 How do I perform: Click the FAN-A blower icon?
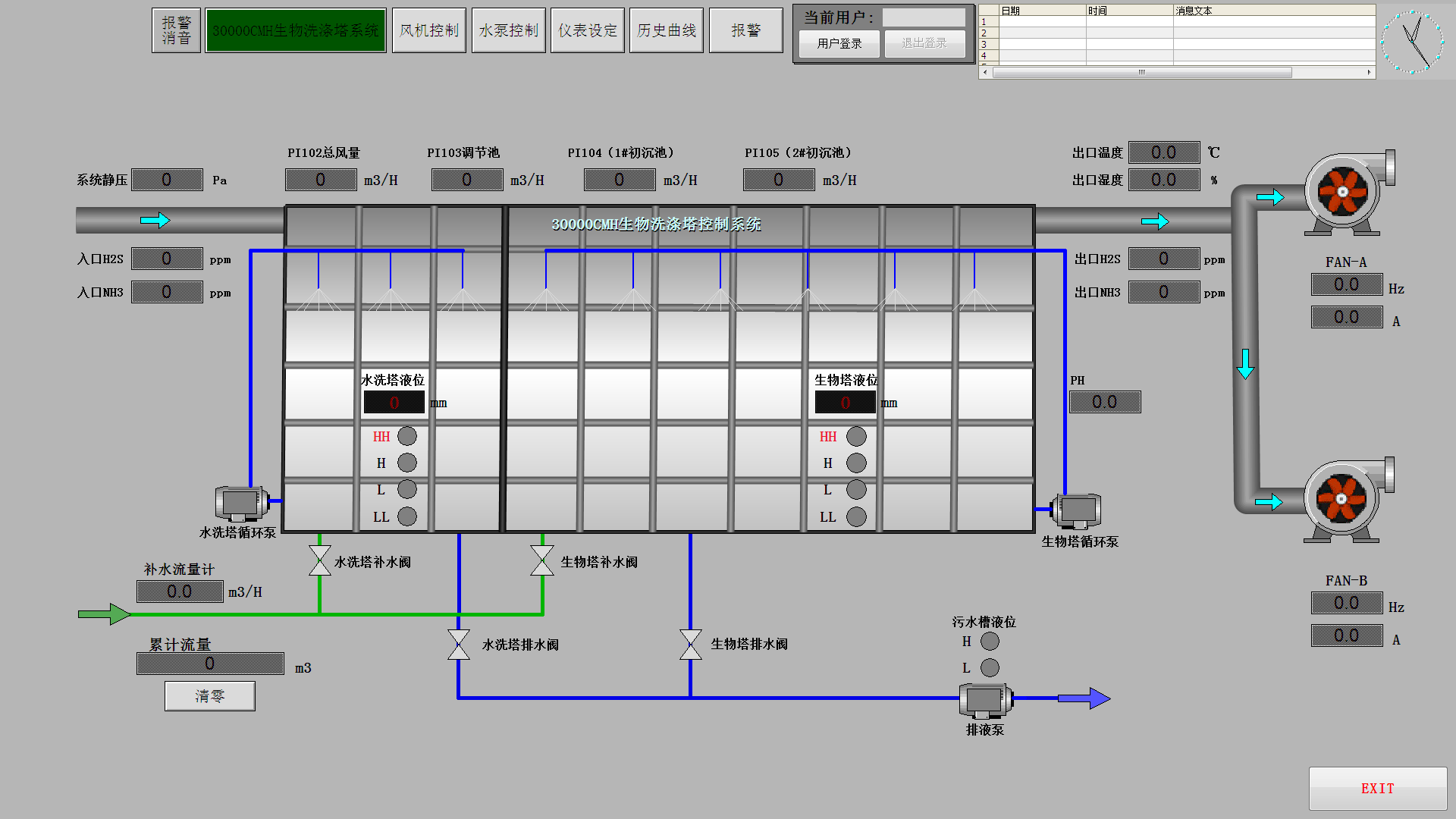pos(1348,193)
